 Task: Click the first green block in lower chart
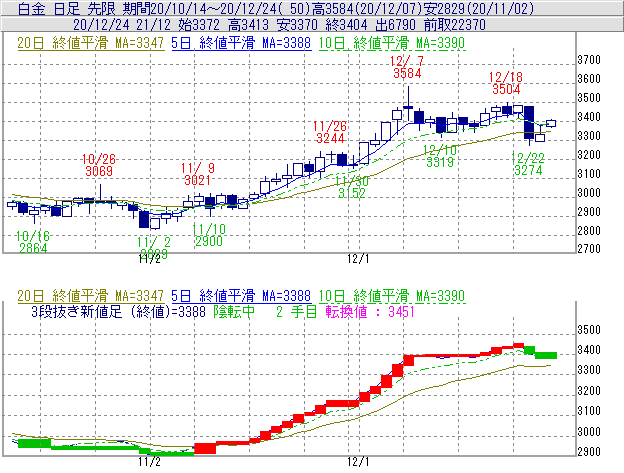click(x=35, y=443)
